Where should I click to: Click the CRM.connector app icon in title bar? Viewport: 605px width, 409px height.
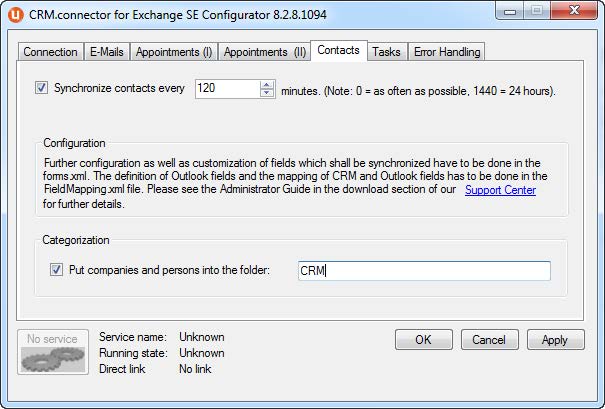coord(16,14)
